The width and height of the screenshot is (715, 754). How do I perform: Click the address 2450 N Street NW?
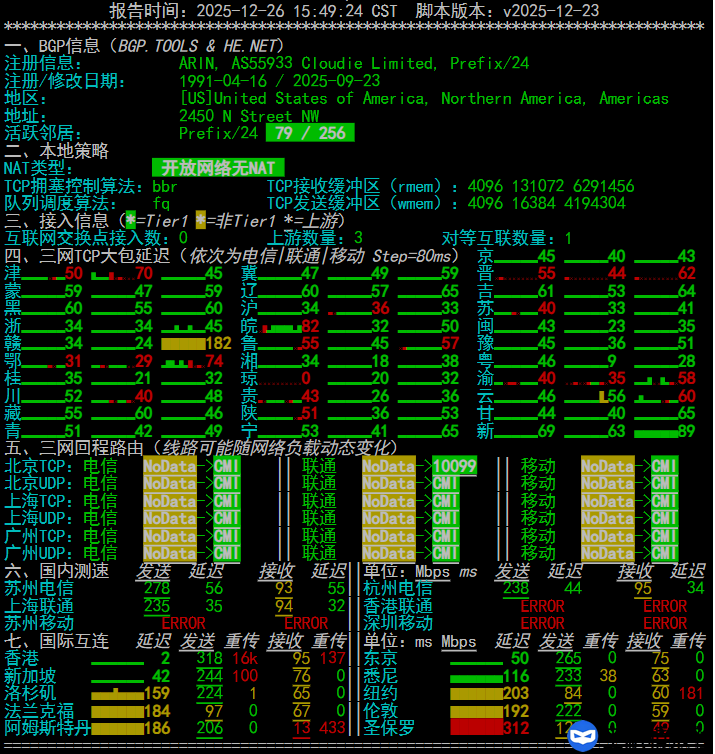pyautogui.click(x=249, y=116)
